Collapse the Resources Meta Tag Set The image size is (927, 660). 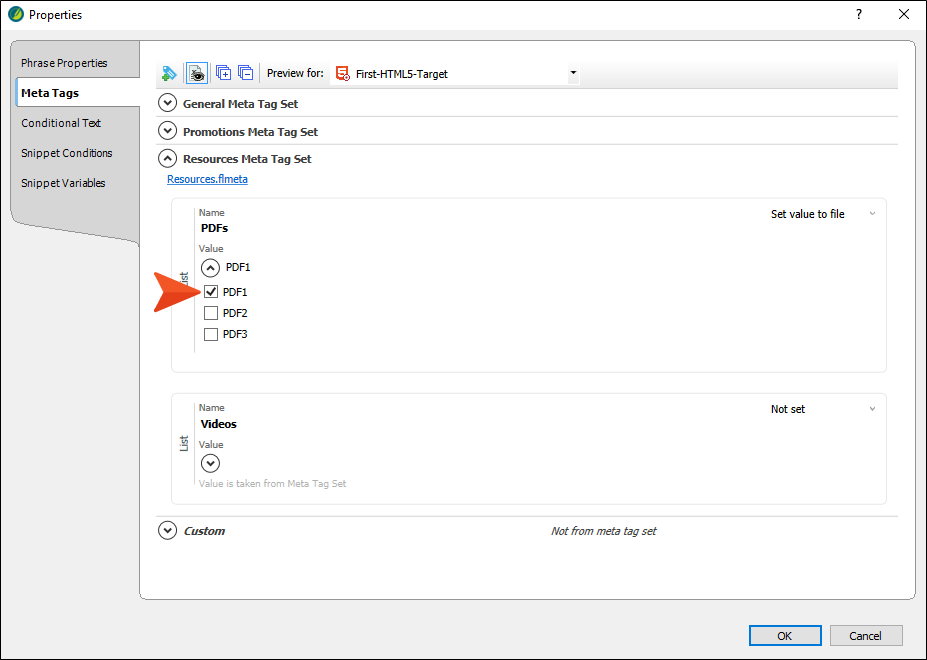point(168,158)
